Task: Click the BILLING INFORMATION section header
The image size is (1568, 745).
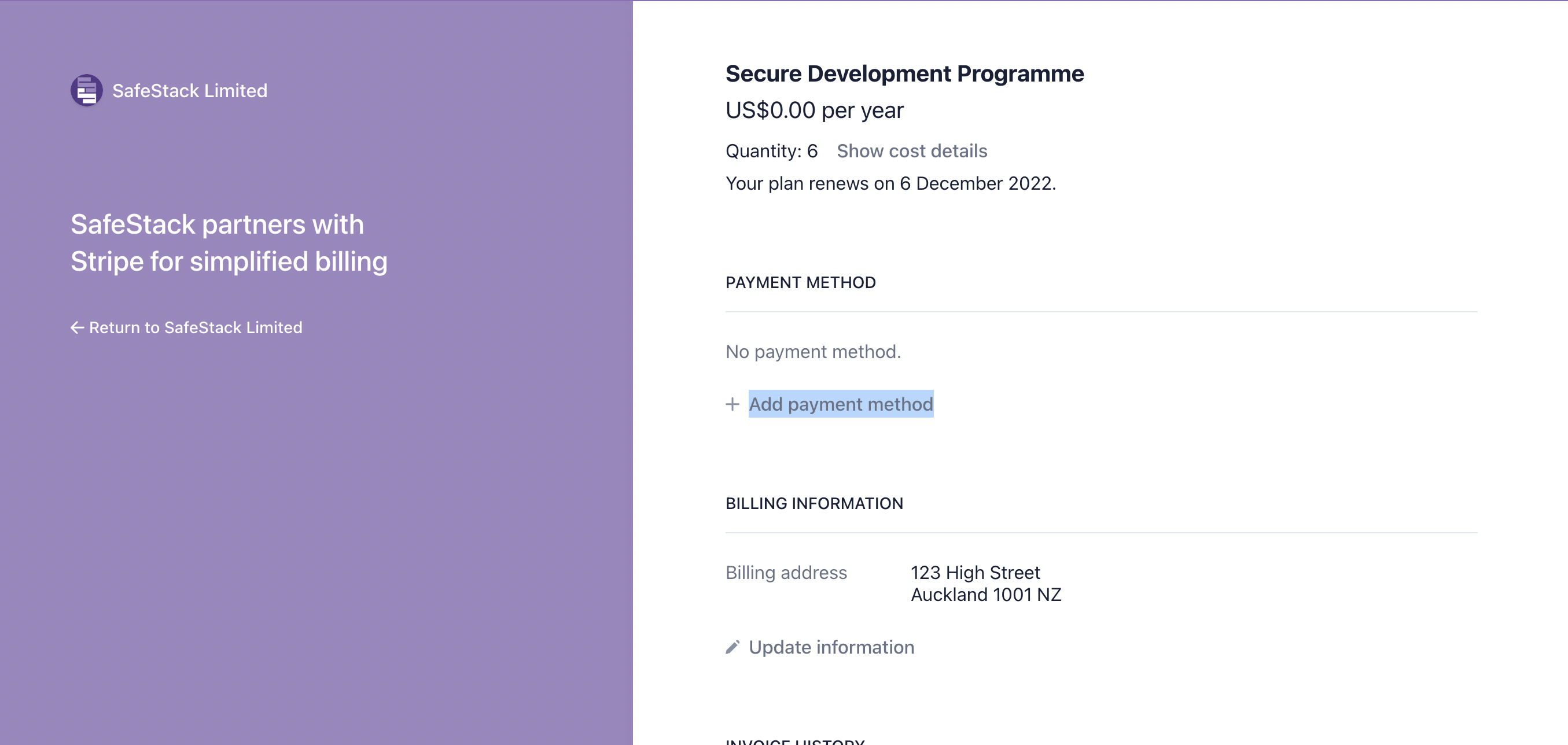Action: pyautogui.click(x=815, y=503)
